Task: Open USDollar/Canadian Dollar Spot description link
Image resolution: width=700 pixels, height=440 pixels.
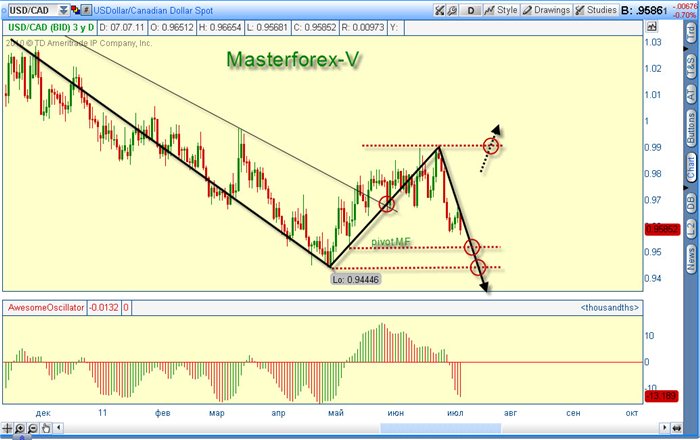Action: (153, 10)
